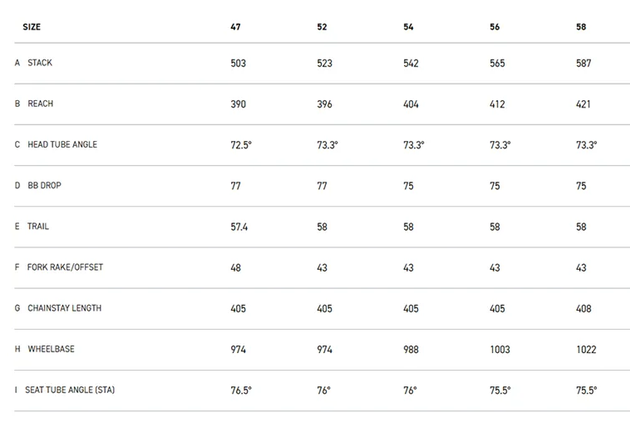Select the HEAD TUBE ANGLE row label
630x427 pixels.
[x=62, y=145]
